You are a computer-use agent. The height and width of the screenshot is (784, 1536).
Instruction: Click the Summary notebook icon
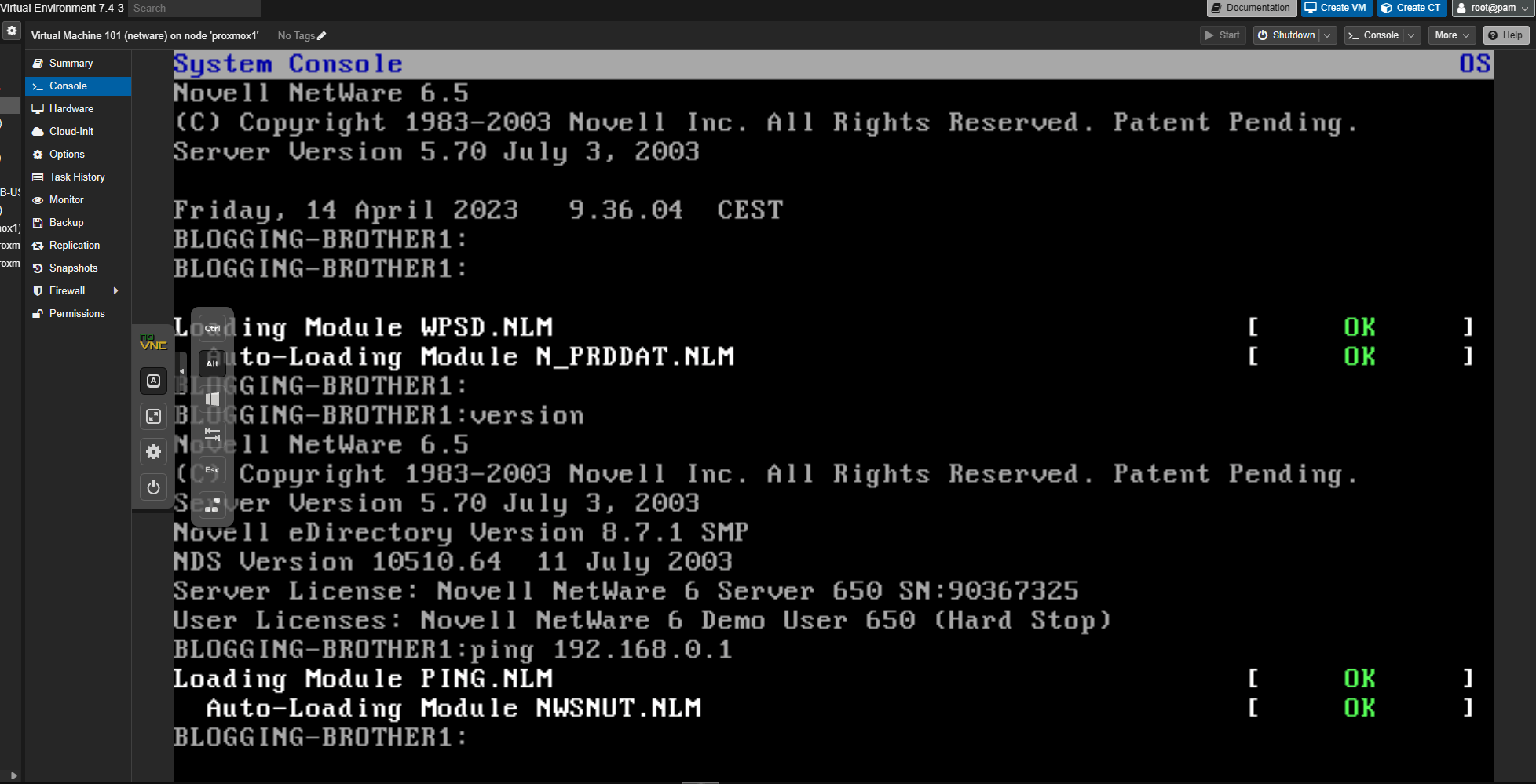click(x=38, y=64)
